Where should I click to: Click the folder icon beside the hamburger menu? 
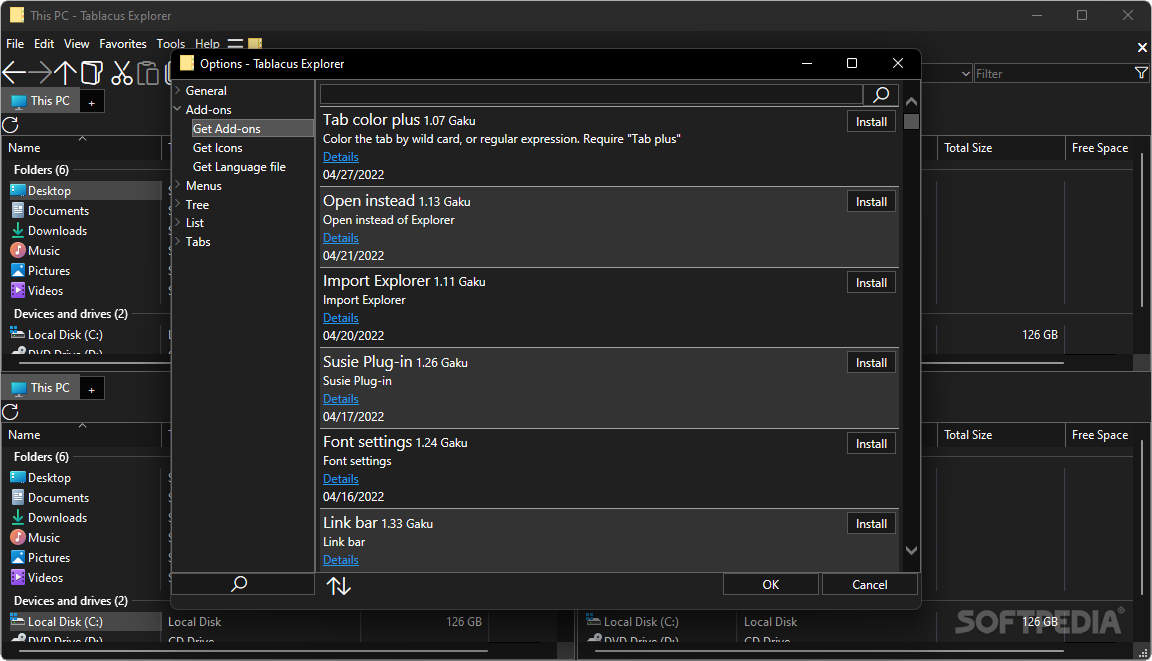(255, 43)
